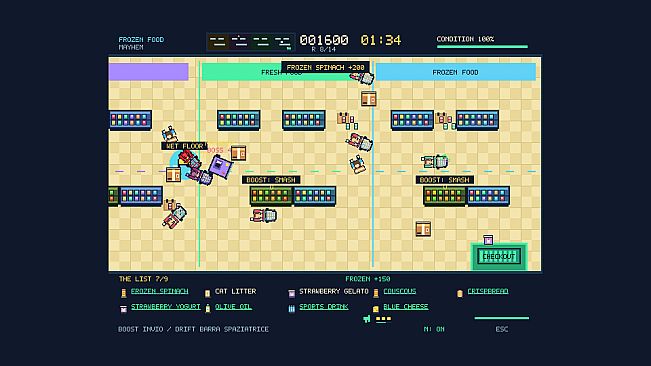
Task: Click the WET FLOOR warning label
Action: click(x=185, y=146)
